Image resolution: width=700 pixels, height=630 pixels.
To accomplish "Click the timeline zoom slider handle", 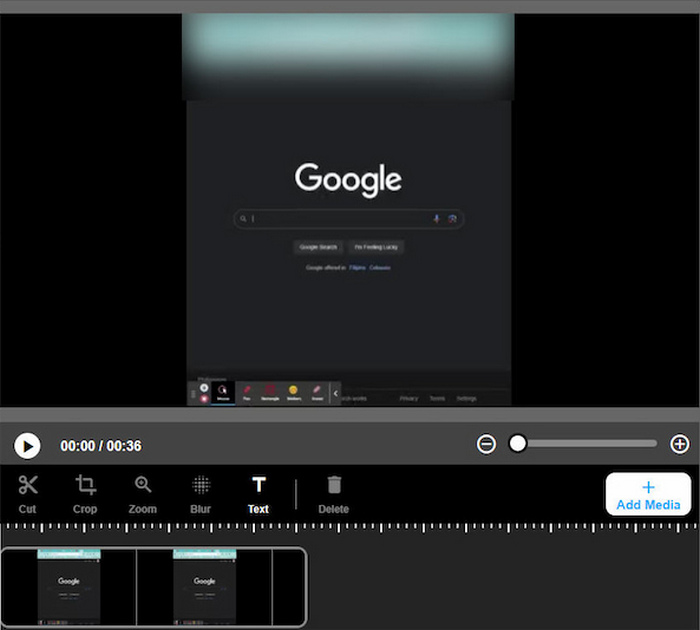I will tap(517, 443).
